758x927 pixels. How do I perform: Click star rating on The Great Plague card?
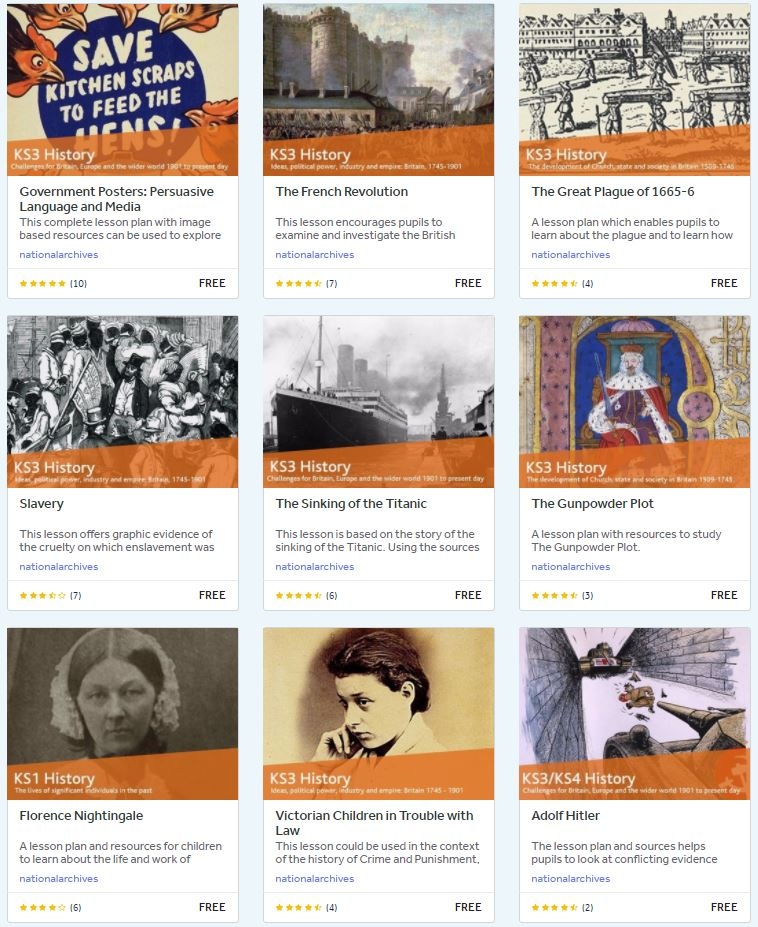tap(554, 284)
